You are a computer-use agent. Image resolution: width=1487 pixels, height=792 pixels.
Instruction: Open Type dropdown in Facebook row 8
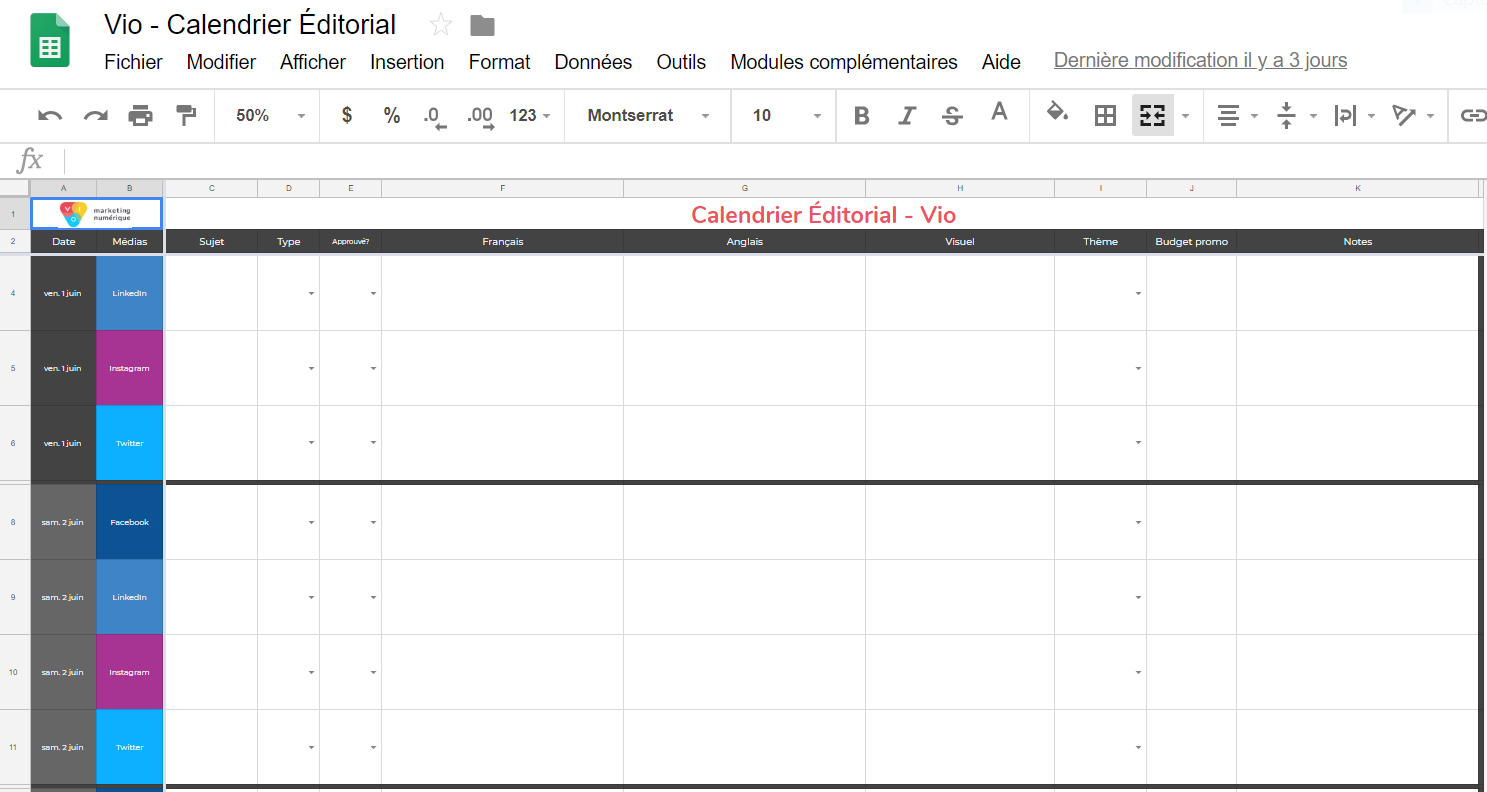coord(311,522)
